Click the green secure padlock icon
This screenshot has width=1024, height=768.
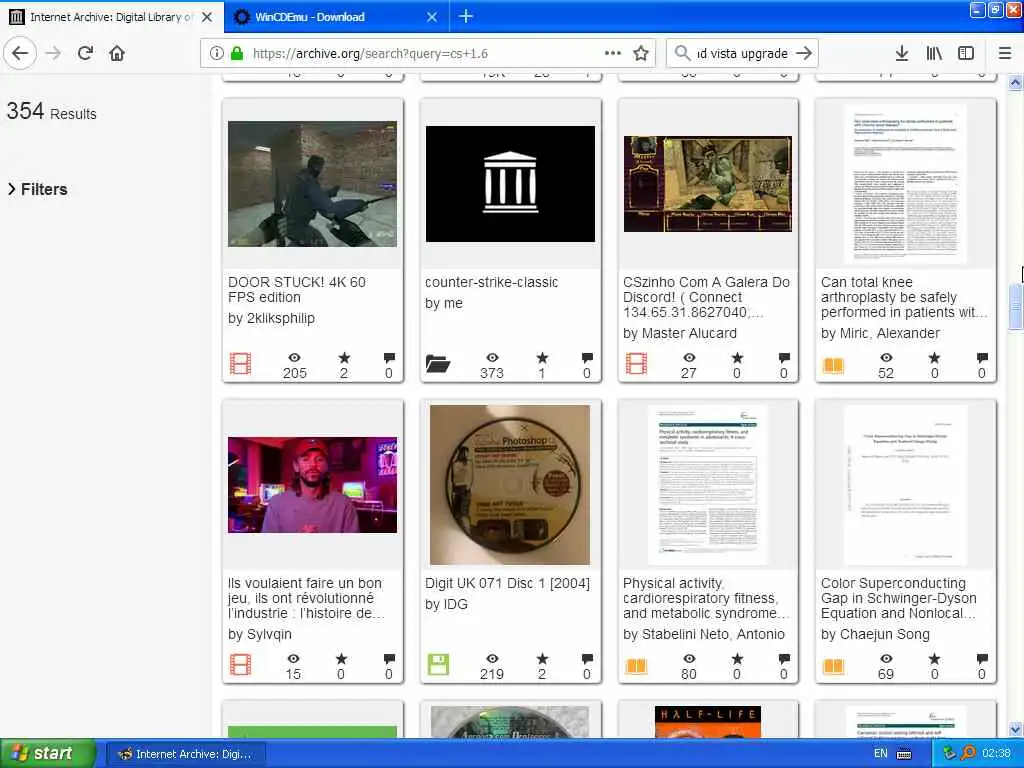coord(237,54)
